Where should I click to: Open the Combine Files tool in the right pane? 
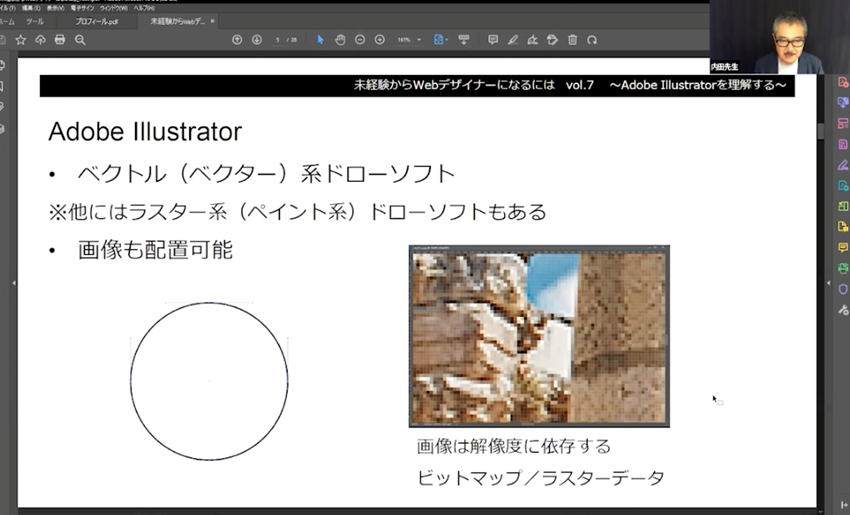pos(843,103)
